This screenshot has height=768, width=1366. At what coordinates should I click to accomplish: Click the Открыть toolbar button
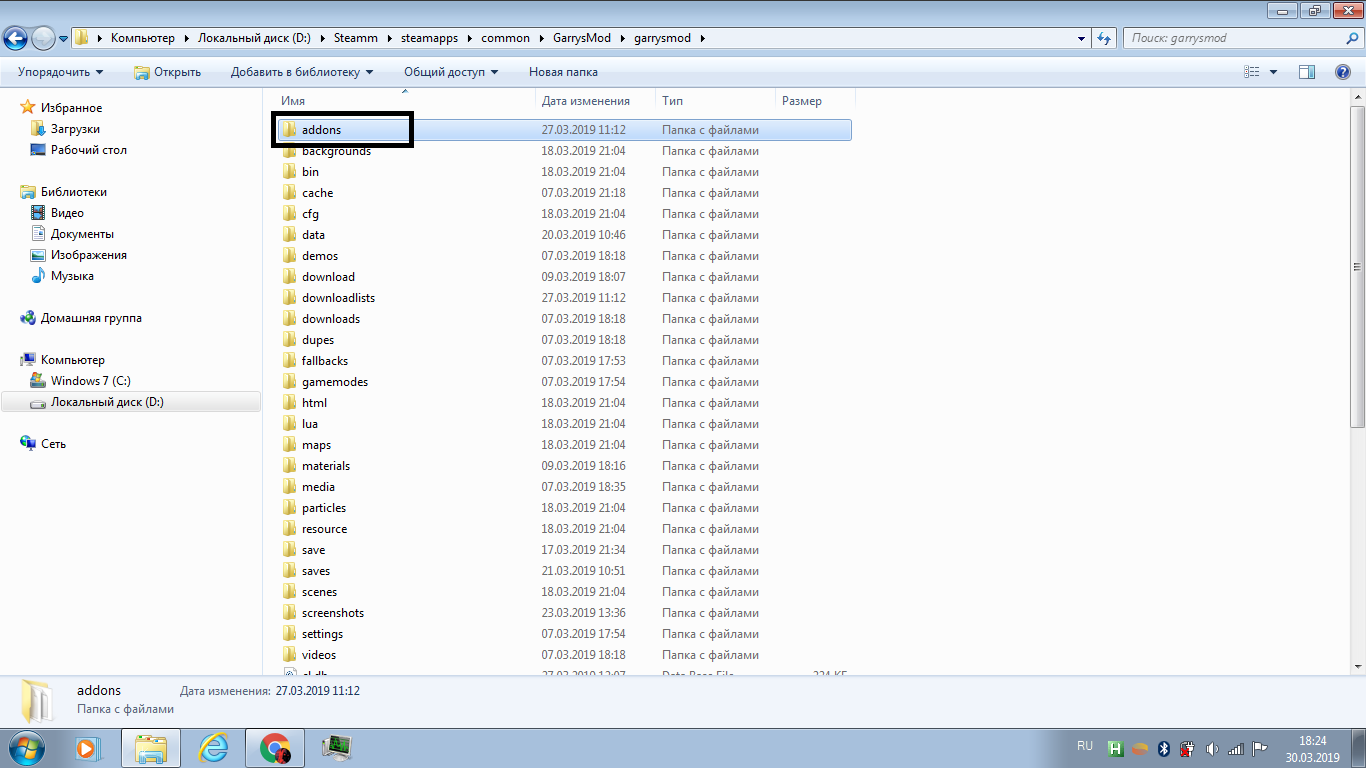168,72
